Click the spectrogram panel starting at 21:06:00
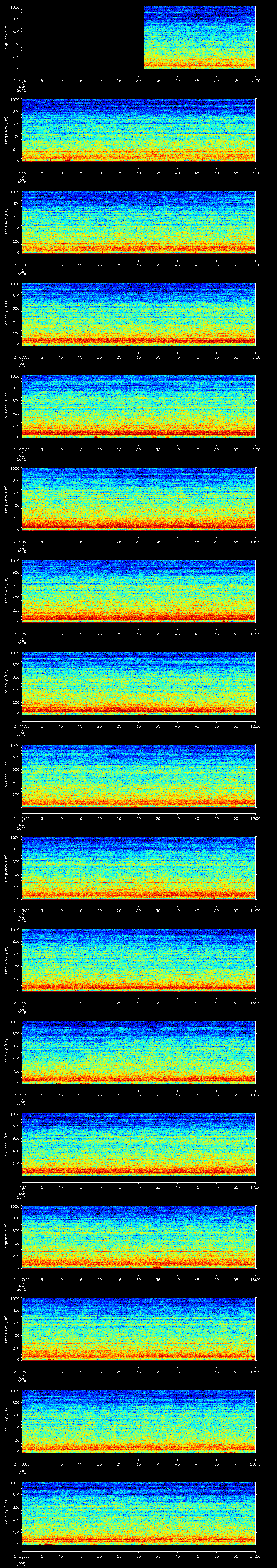The width and height of the screenshot is (277, 1568). [139, 222]
